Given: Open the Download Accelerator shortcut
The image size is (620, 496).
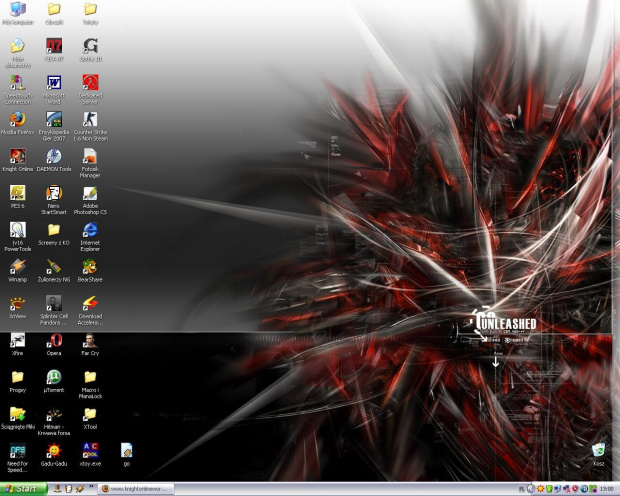Looking at the screenshot, I should point(91,311).
